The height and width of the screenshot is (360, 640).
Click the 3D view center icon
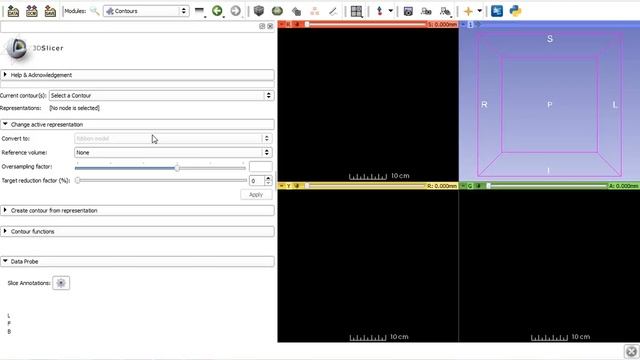tap(478, 24)
